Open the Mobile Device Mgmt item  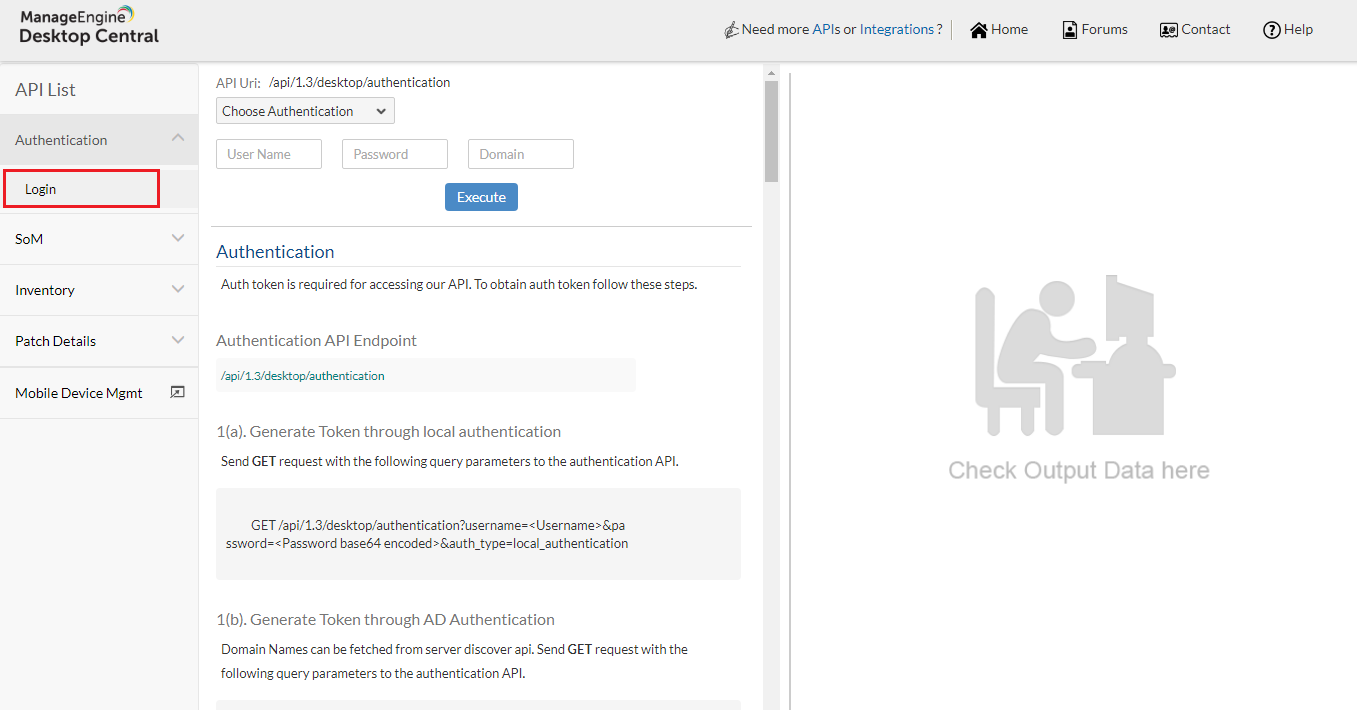point(99,393)
